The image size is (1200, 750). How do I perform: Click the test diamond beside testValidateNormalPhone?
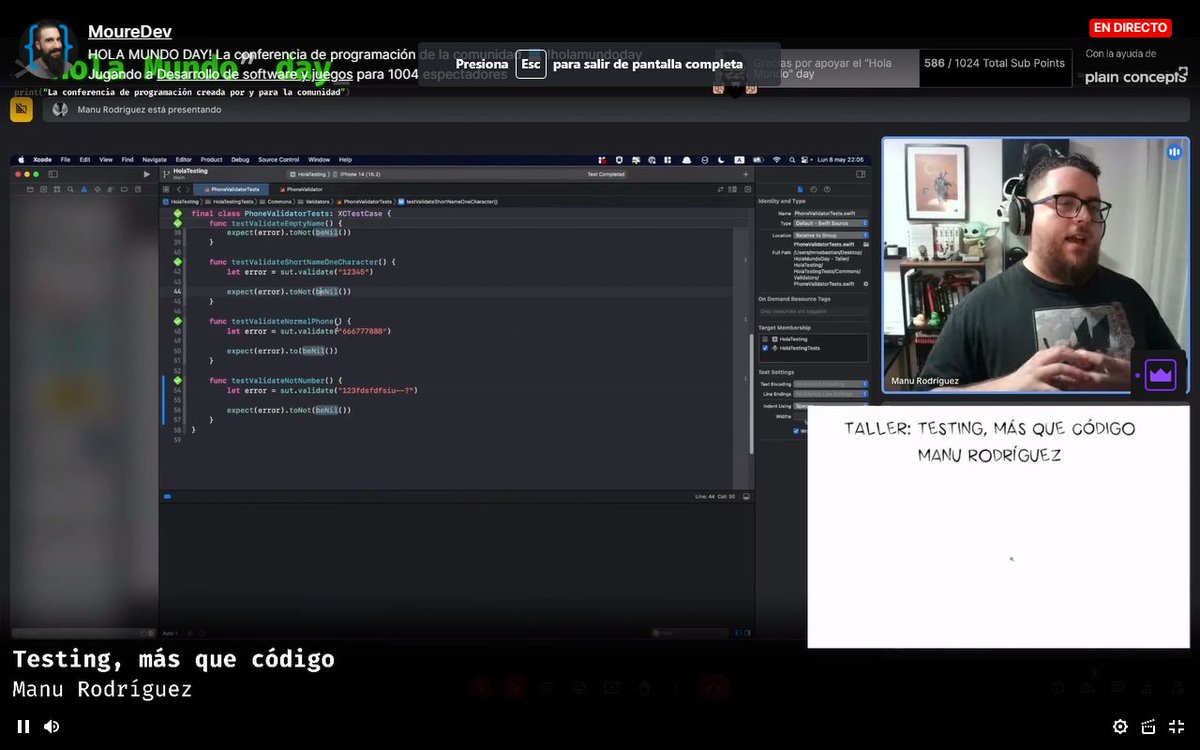(177, 321)
